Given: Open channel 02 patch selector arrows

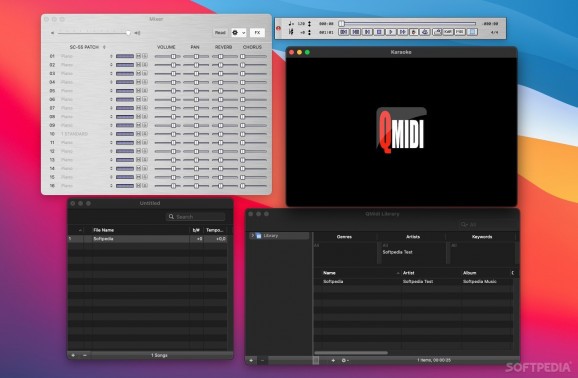Looking at the screenshot, I should point(111,65).
